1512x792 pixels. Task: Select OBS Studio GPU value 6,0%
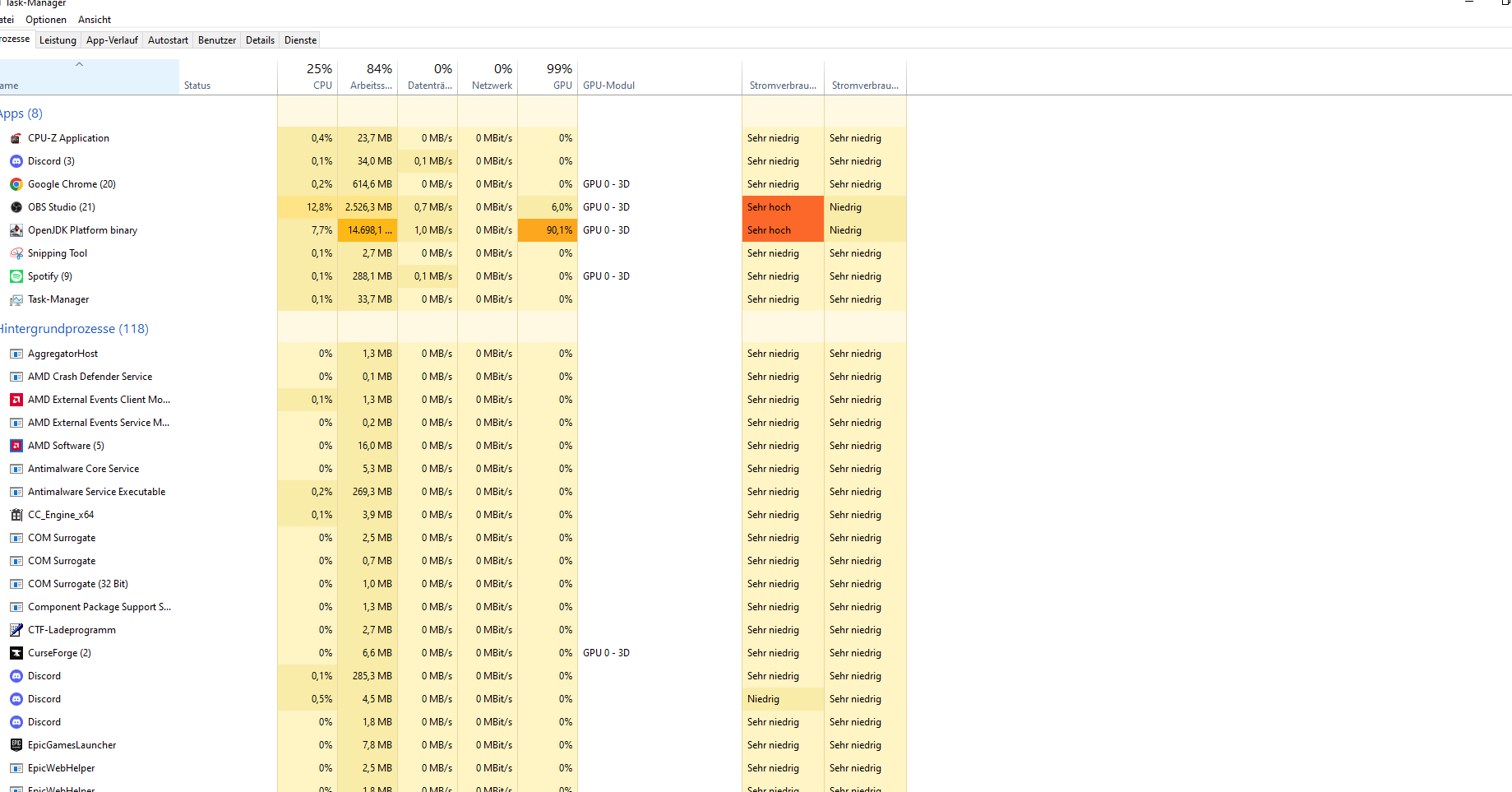[548, 207]
